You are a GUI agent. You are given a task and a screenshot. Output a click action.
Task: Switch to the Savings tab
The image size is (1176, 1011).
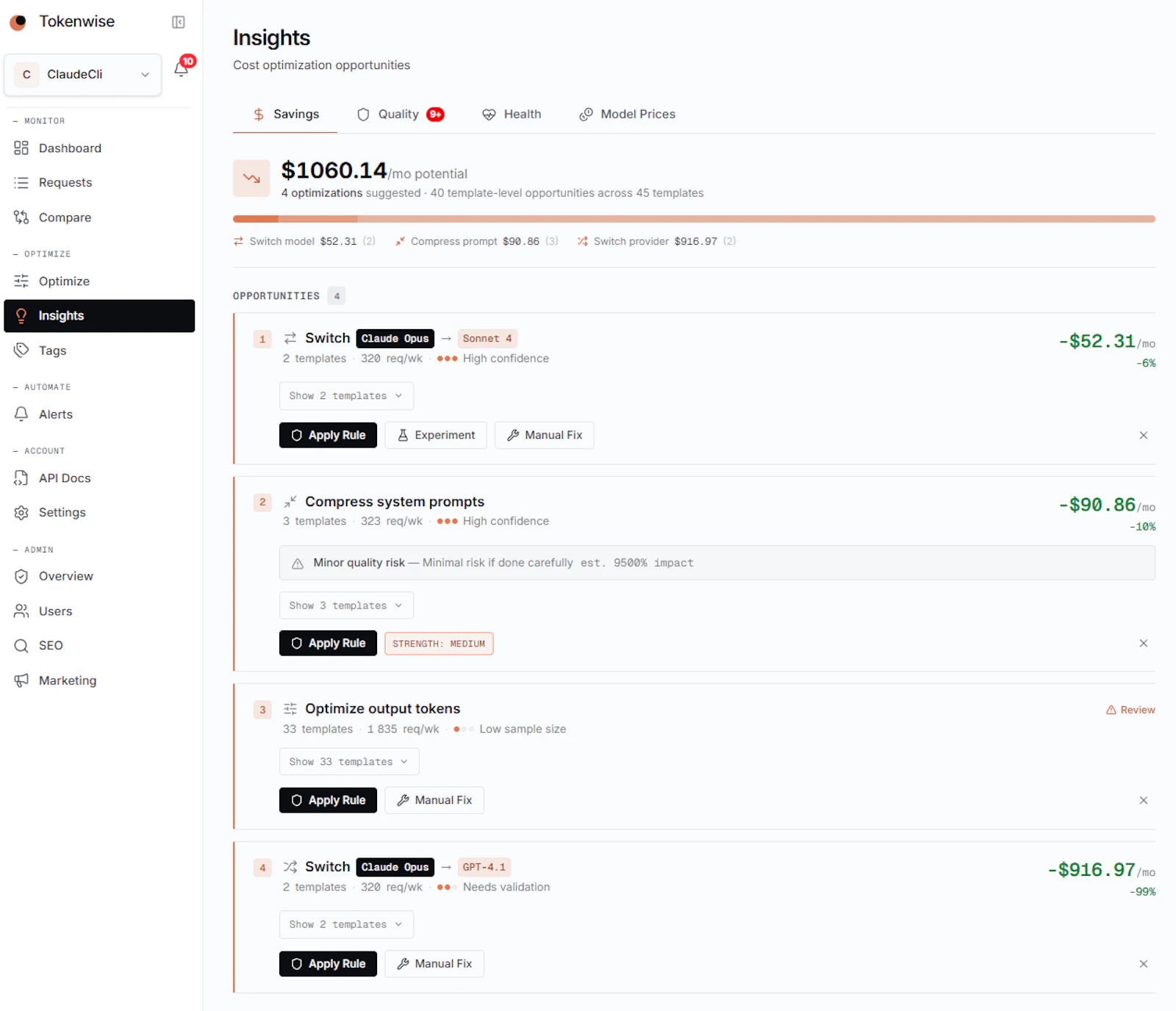coord(285,115)
